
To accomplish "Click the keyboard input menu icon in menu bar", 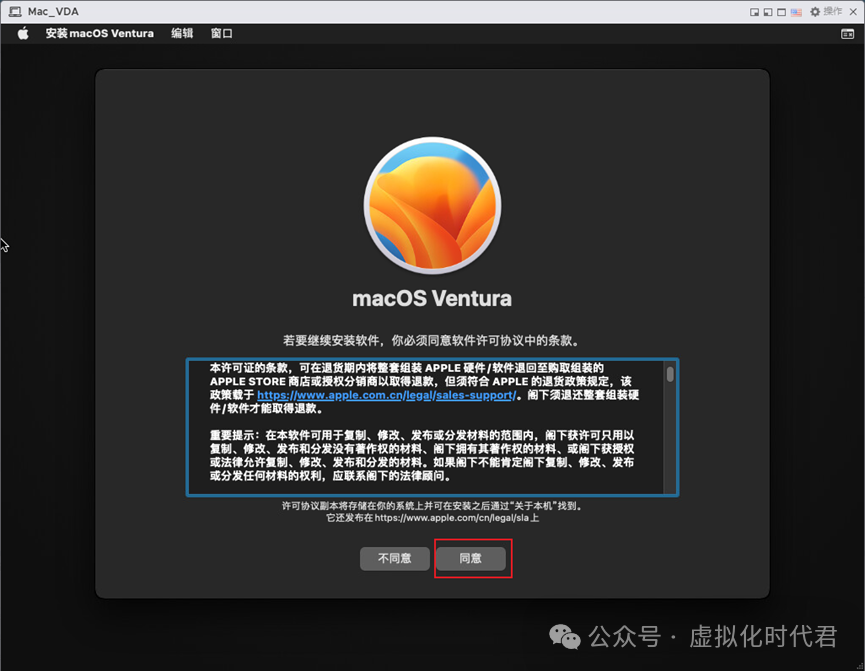I will pyautogui.click(x=847, y=34).
